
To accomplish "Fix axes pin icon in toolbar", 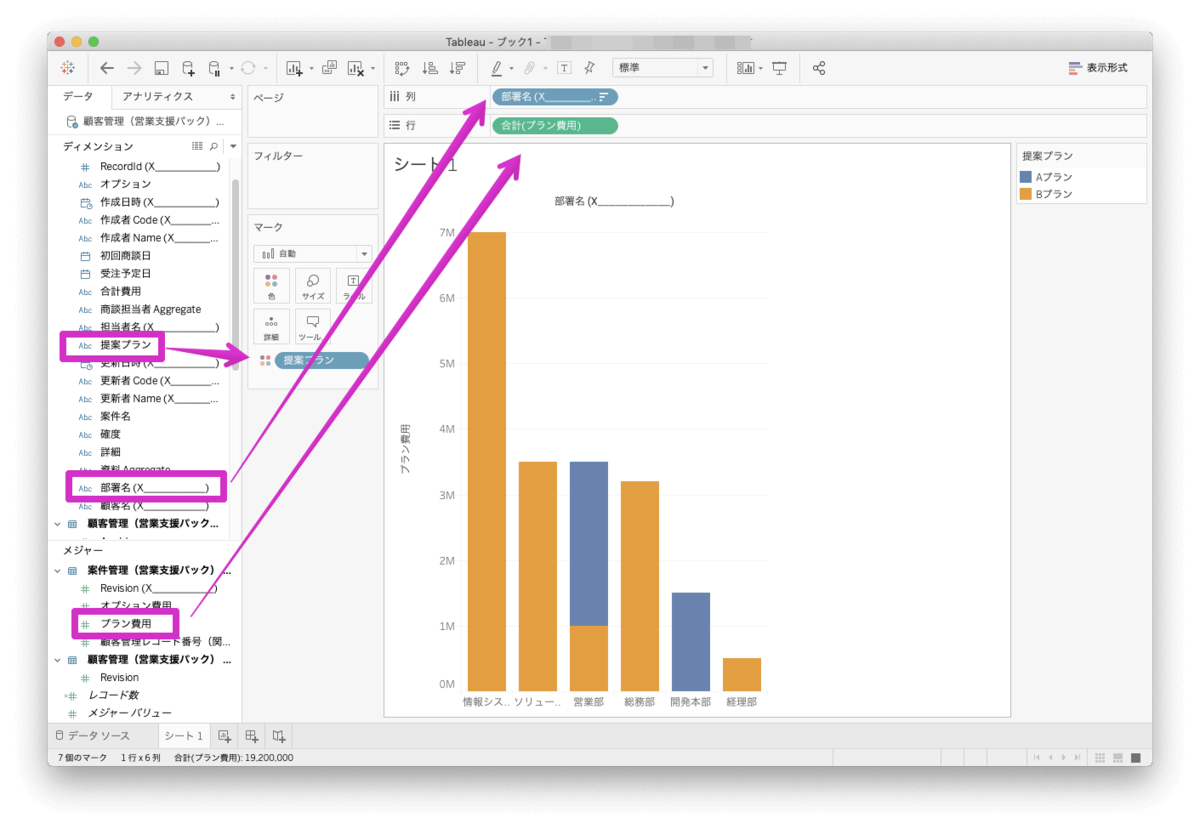I will click(590, 68).
